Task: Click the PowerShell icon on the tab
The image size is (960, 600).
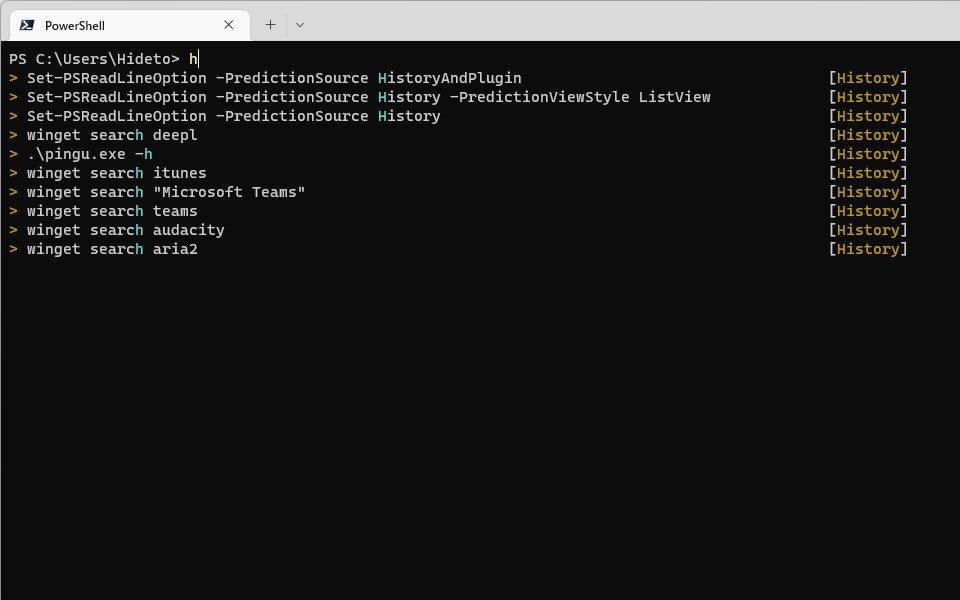Action: point(27,25)
